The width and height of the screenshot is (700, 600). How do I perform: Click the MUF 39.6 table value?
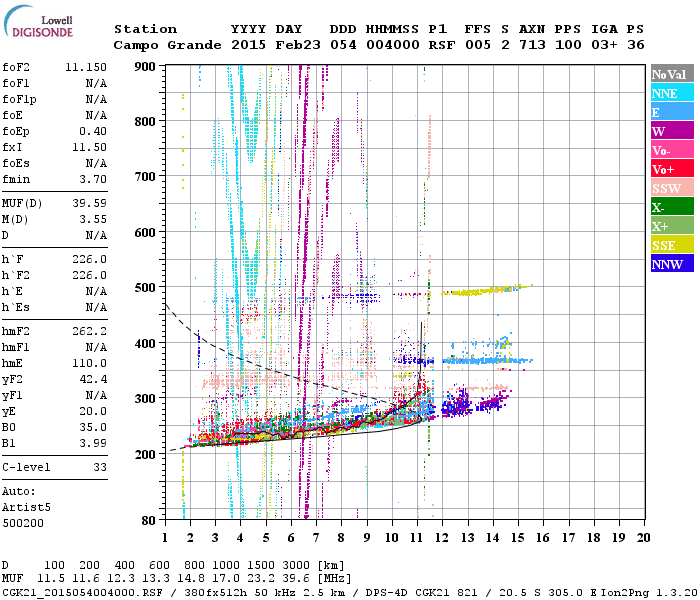[296, 578]
